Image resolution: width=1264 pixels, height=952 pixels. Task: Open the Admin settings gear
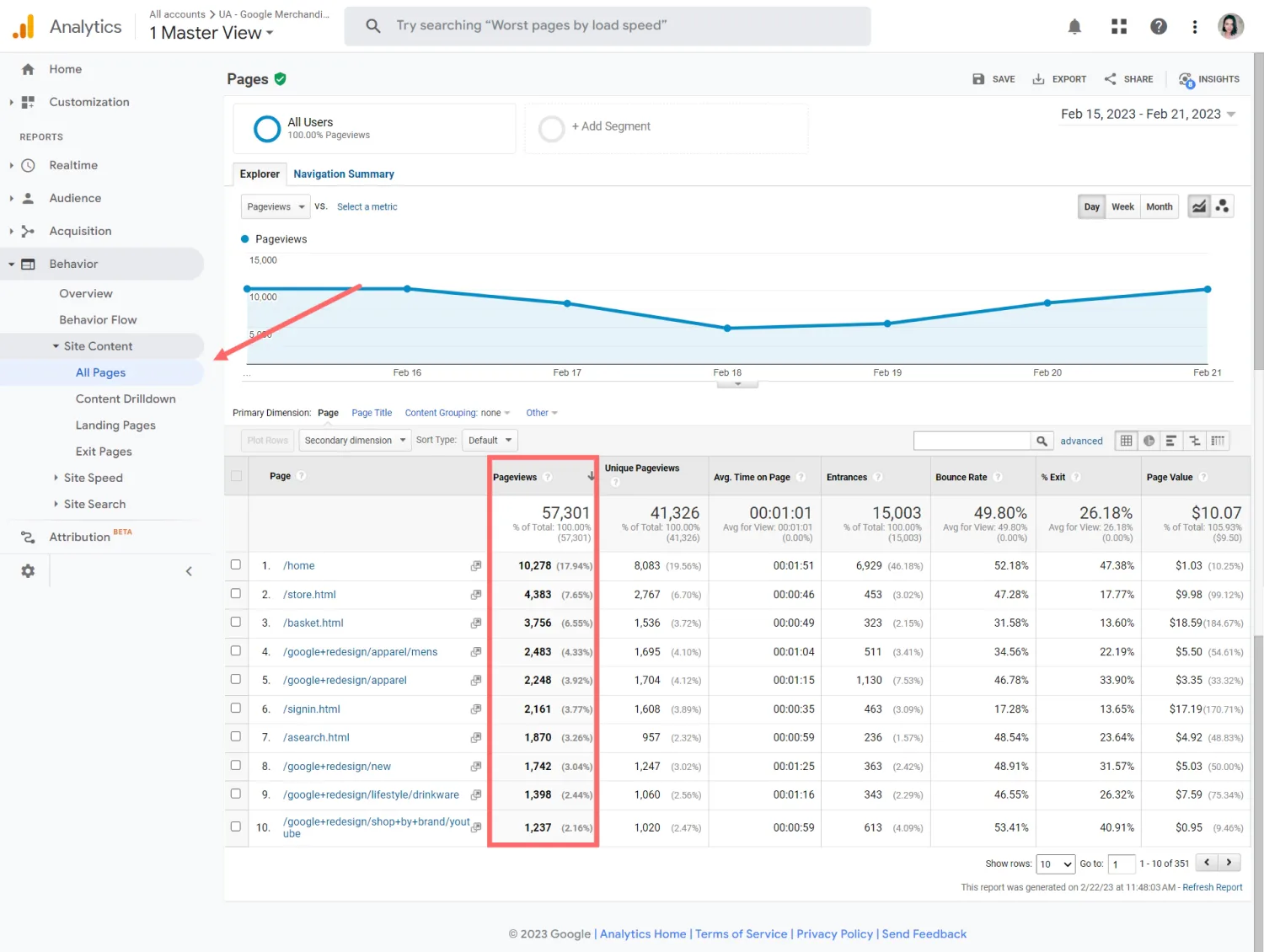(x=28, y=571)
